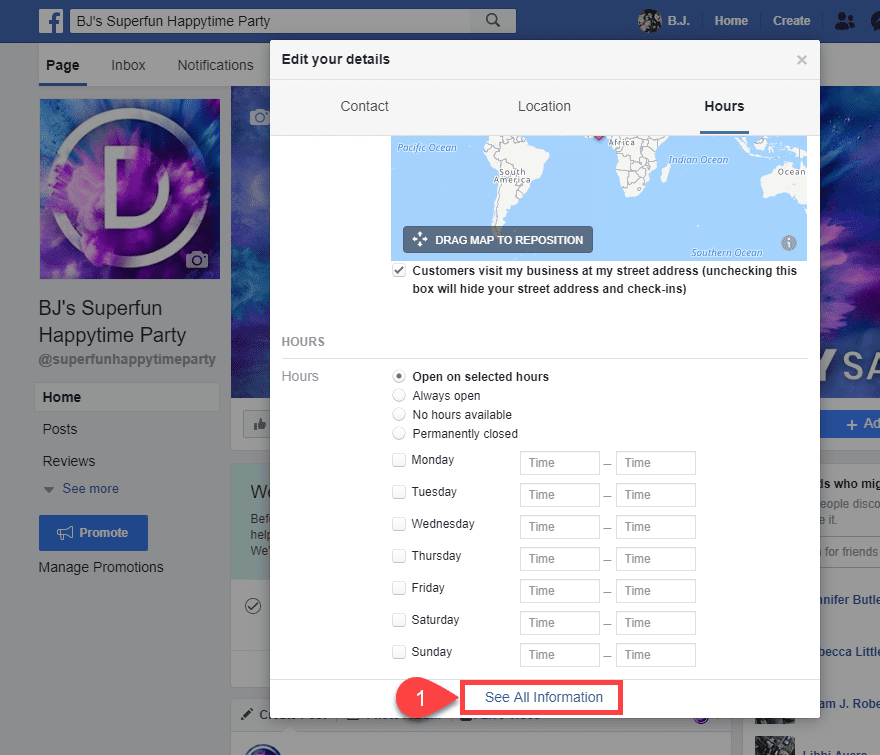
Task: Click the thumbs-up Like icon near the cover
Action: pyautogui.click(x=259, y=424)
